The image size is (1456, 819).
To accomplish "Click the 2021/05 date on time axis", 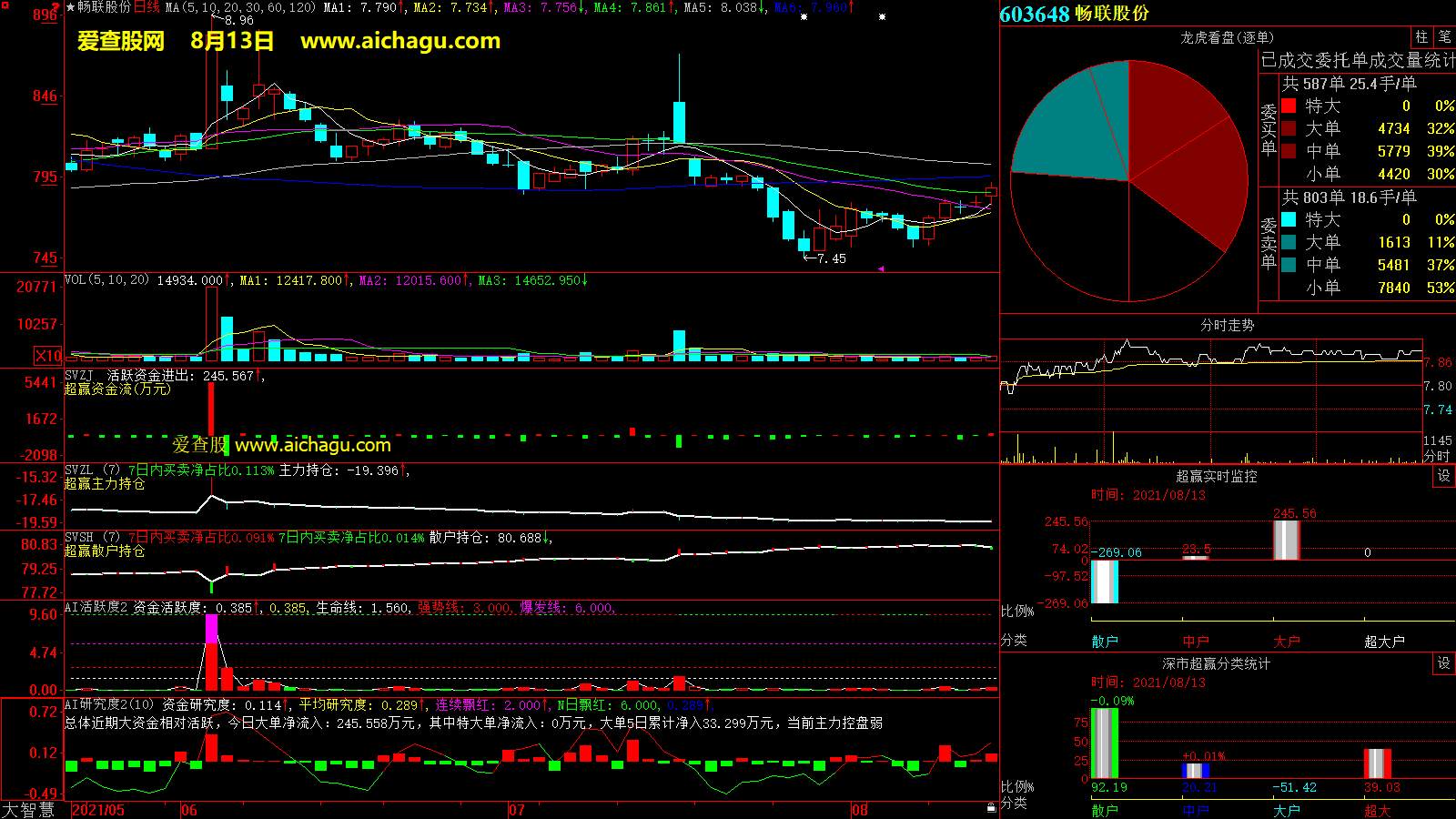I will pos(98,810).
